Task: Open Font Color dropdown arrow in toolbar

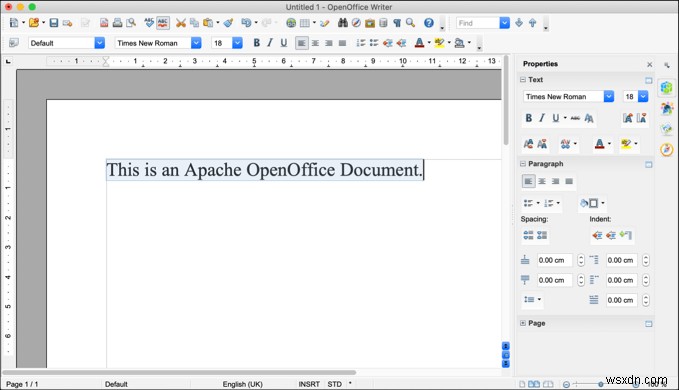Action: (429, 42)
